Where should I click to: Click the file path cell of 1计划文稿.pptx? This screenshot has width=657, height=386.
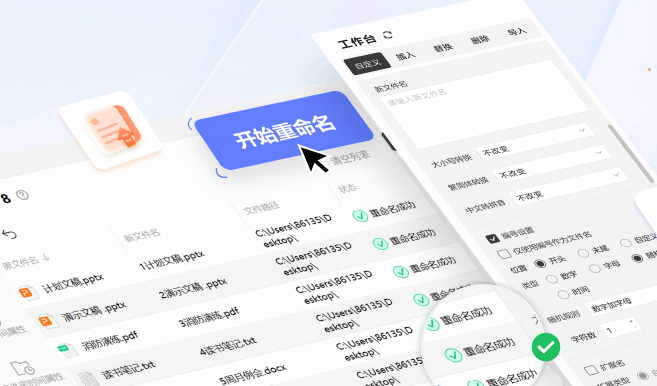[294, 231]
